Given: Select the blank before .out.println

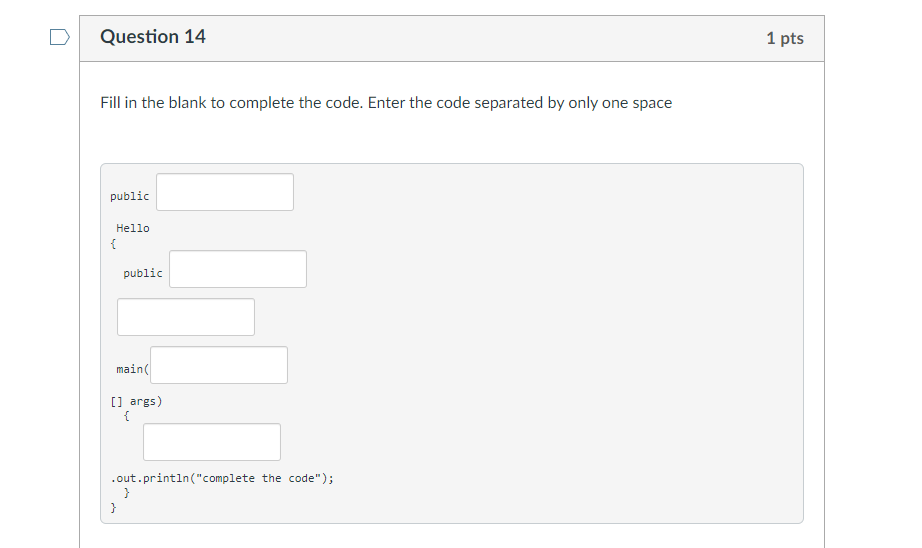Looking at the screenshot, I should coord(212,442).
